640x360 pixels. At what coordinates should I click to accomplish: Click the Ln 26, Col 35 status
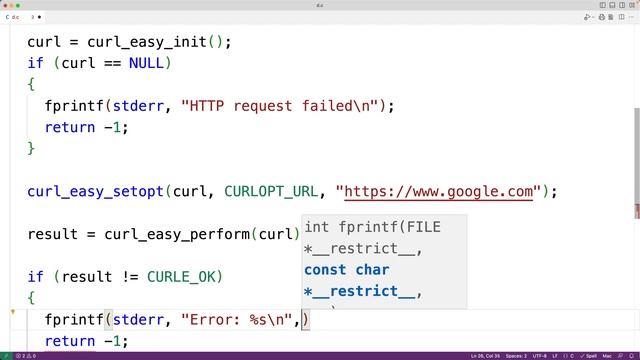(x=485, y=356)
